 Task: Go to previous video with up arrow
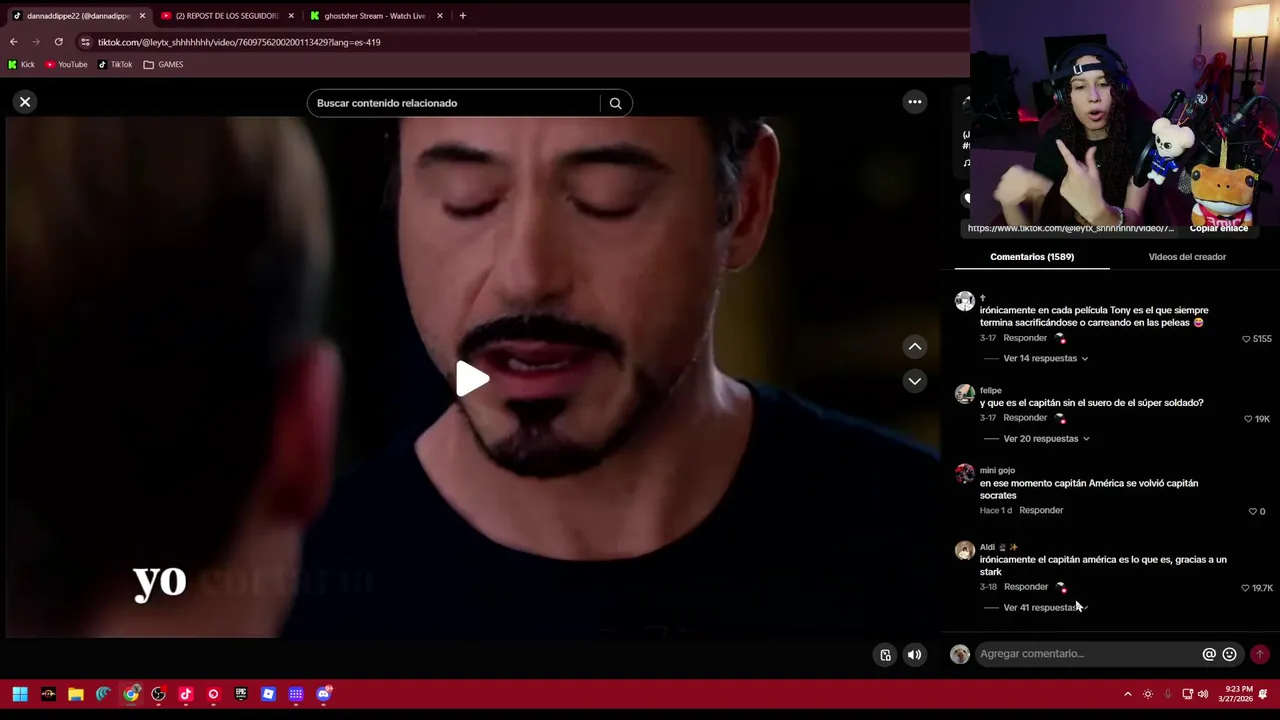(x=914, y=347)
